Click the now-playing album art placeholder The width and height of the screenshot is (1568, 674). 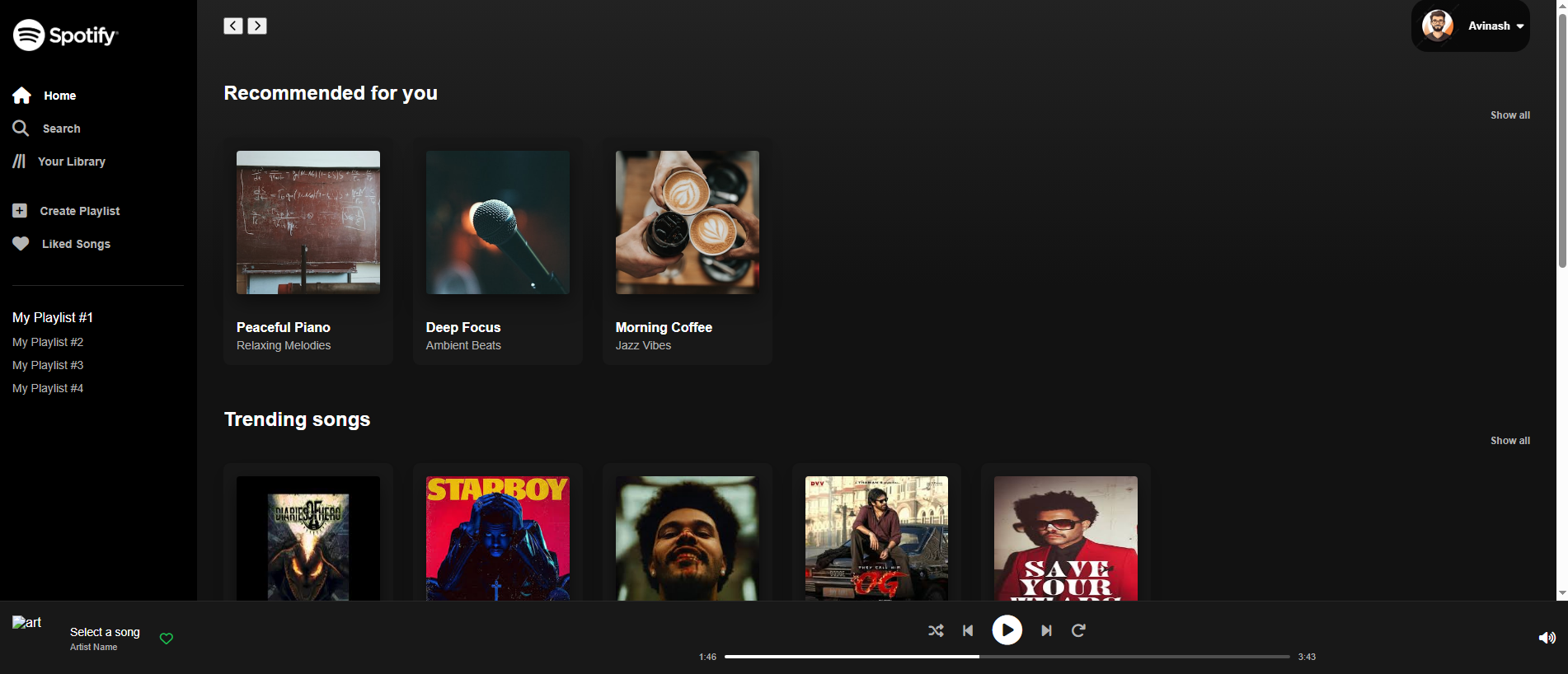26,623
